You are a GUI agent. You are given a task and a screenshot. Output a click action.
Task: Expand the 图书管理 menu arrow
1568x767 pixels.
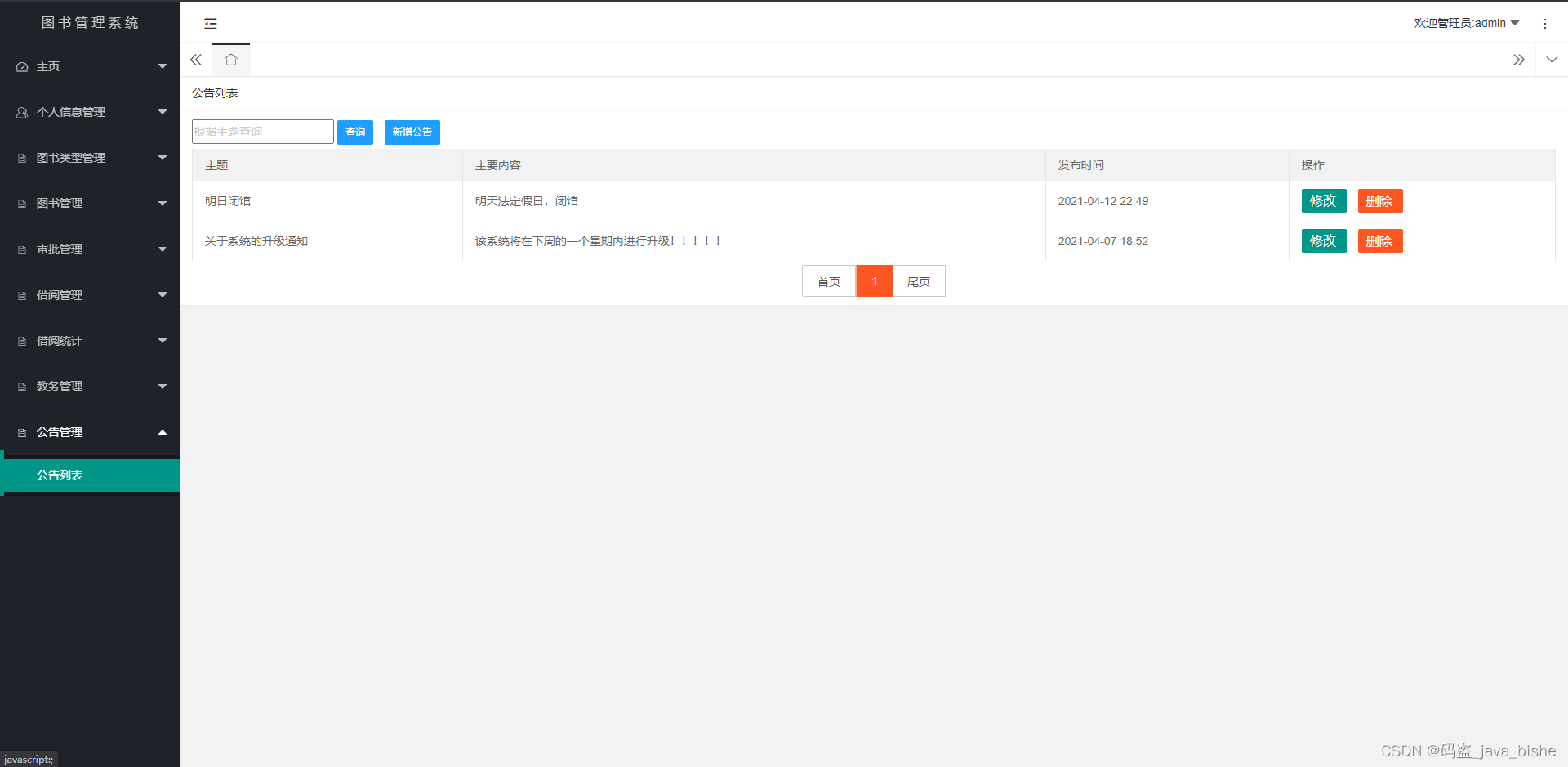(x=163, y=203)
